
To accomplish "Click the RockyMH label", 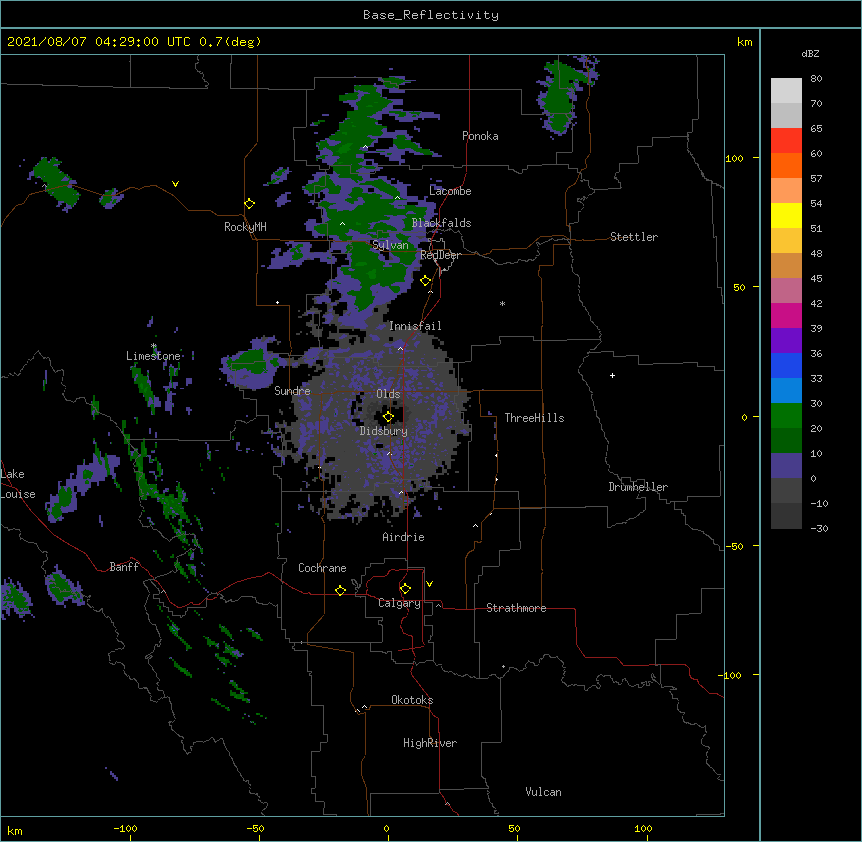I will point(245,227).
